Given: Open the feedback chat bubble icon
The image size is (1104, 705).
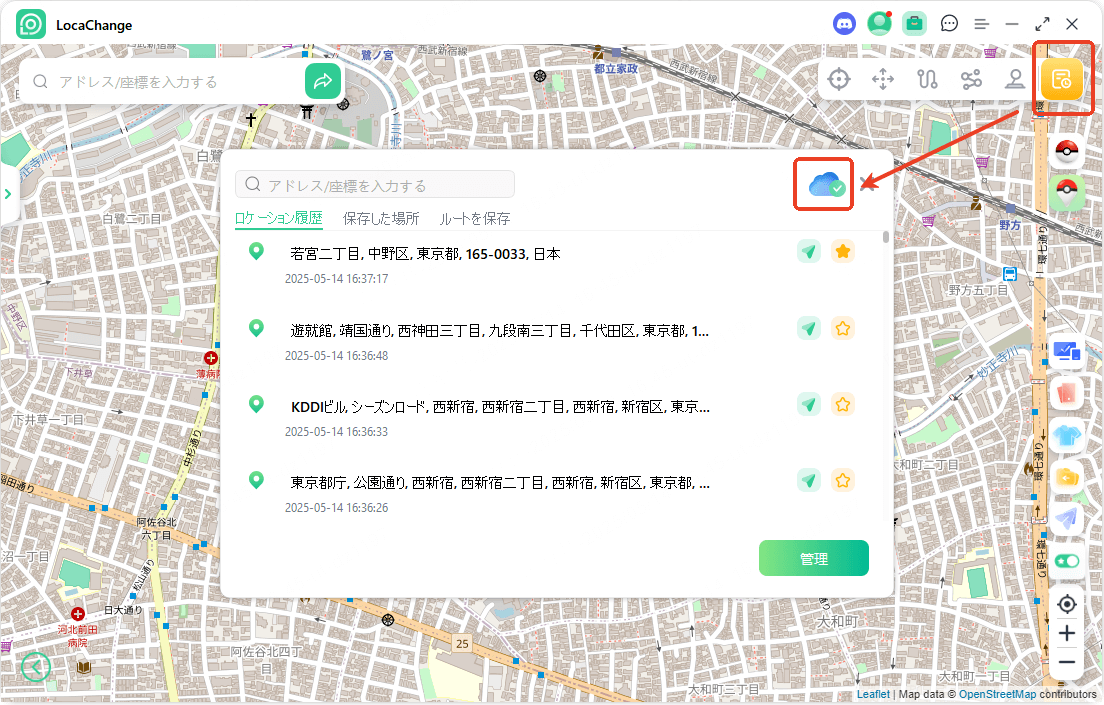Looking at the screenshot, I should (949, 24).
